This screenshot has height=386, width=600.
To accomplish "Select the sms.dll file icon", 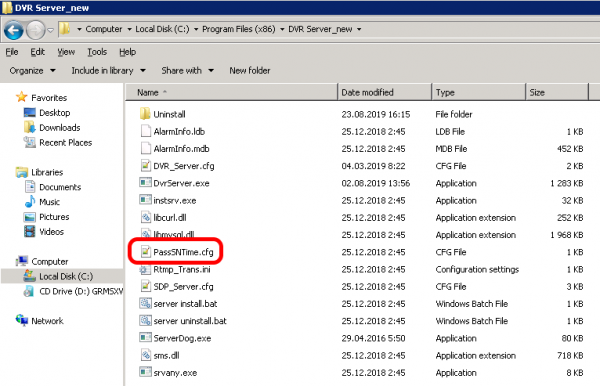I will pyautogui.click(x=145, y=355).
